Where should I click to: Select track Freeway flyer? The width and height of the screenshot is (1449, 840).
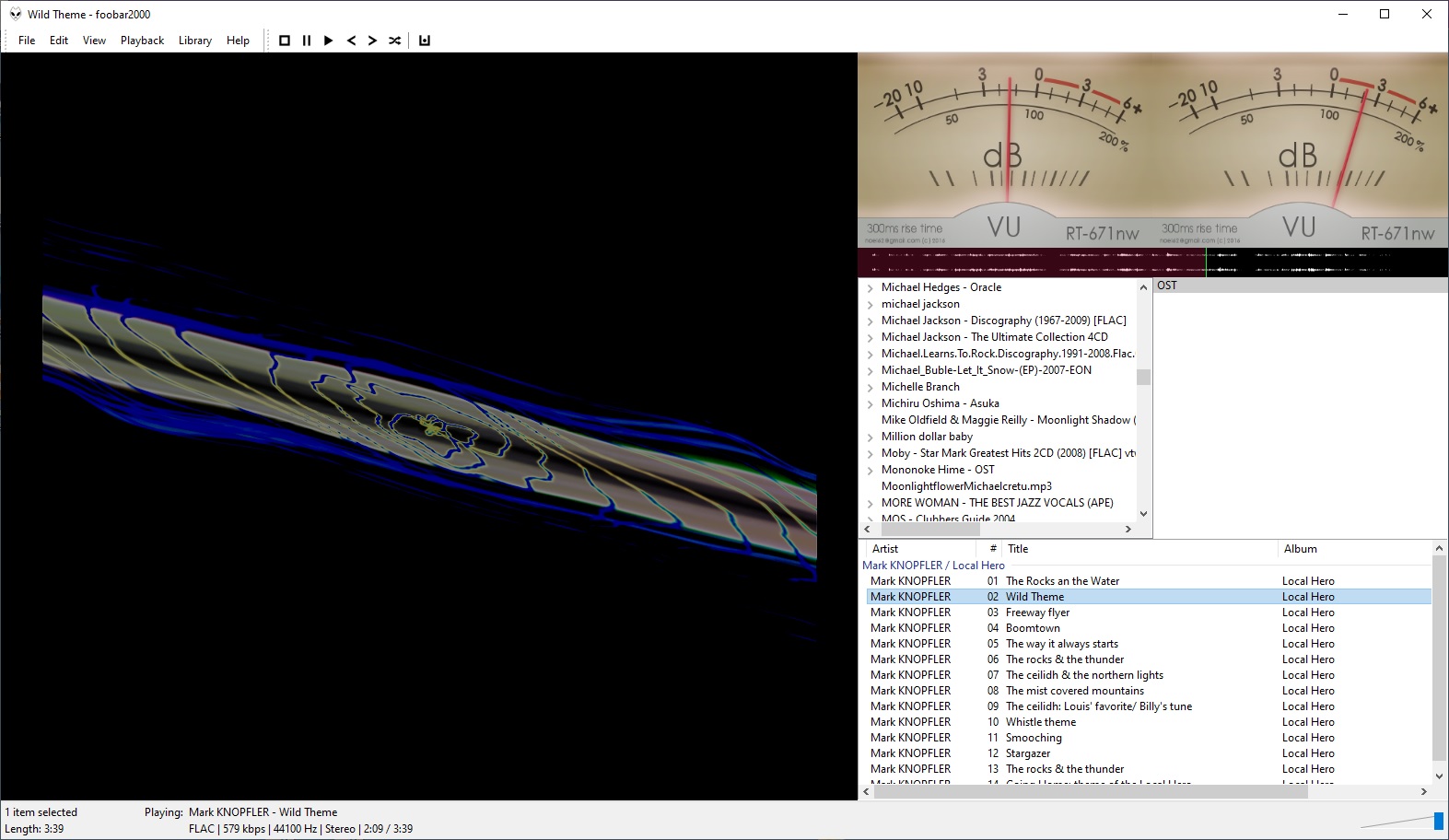pyautogui.click(x=1149, y=612)
